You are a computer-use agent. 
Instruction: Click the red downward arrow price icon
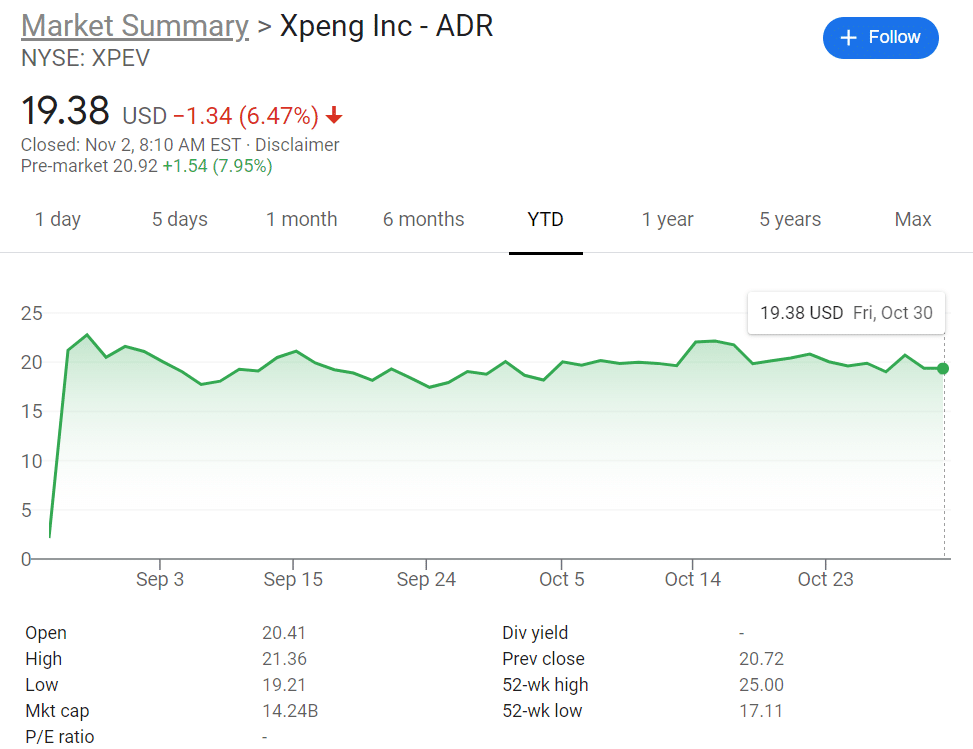point(333,117)
